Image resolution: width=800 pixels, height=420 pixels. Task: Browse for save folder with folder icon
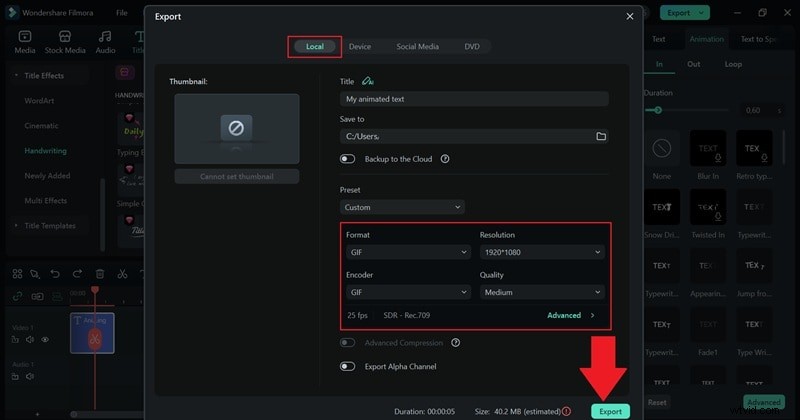pyautogui.click(x=601, y=136)
